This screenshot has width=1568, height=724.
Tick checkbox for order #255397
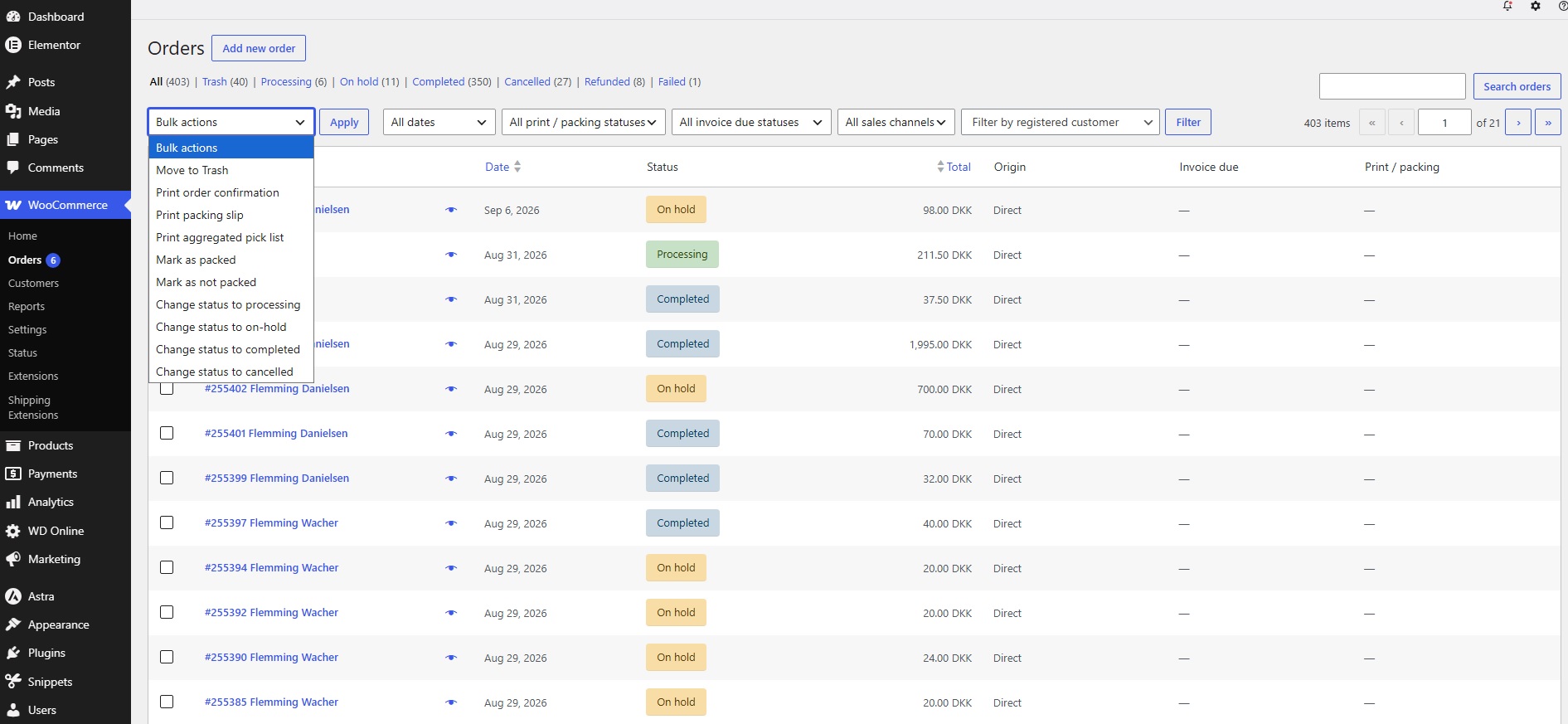[x=167, y=522]
